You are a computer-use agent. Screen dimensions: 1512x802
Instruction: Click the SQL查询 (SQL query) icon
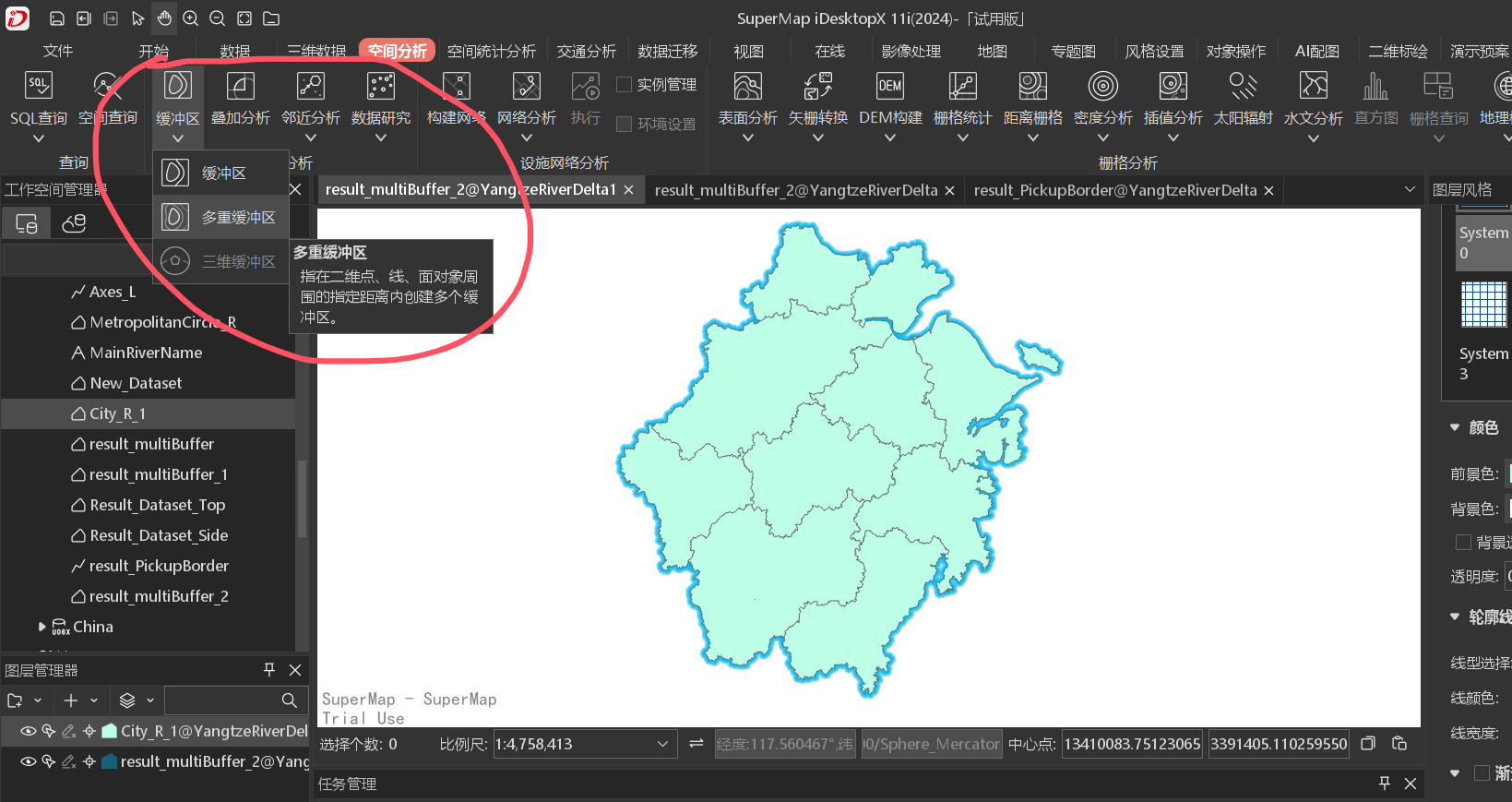(38, 86)
